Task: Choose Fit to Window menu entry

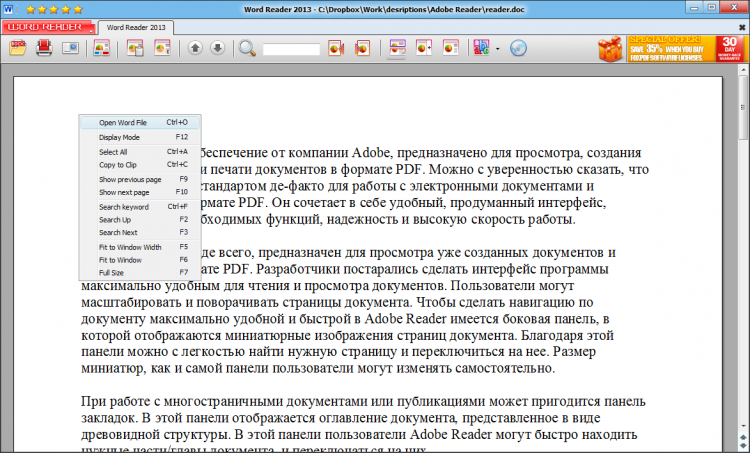Action: (140, 260)
